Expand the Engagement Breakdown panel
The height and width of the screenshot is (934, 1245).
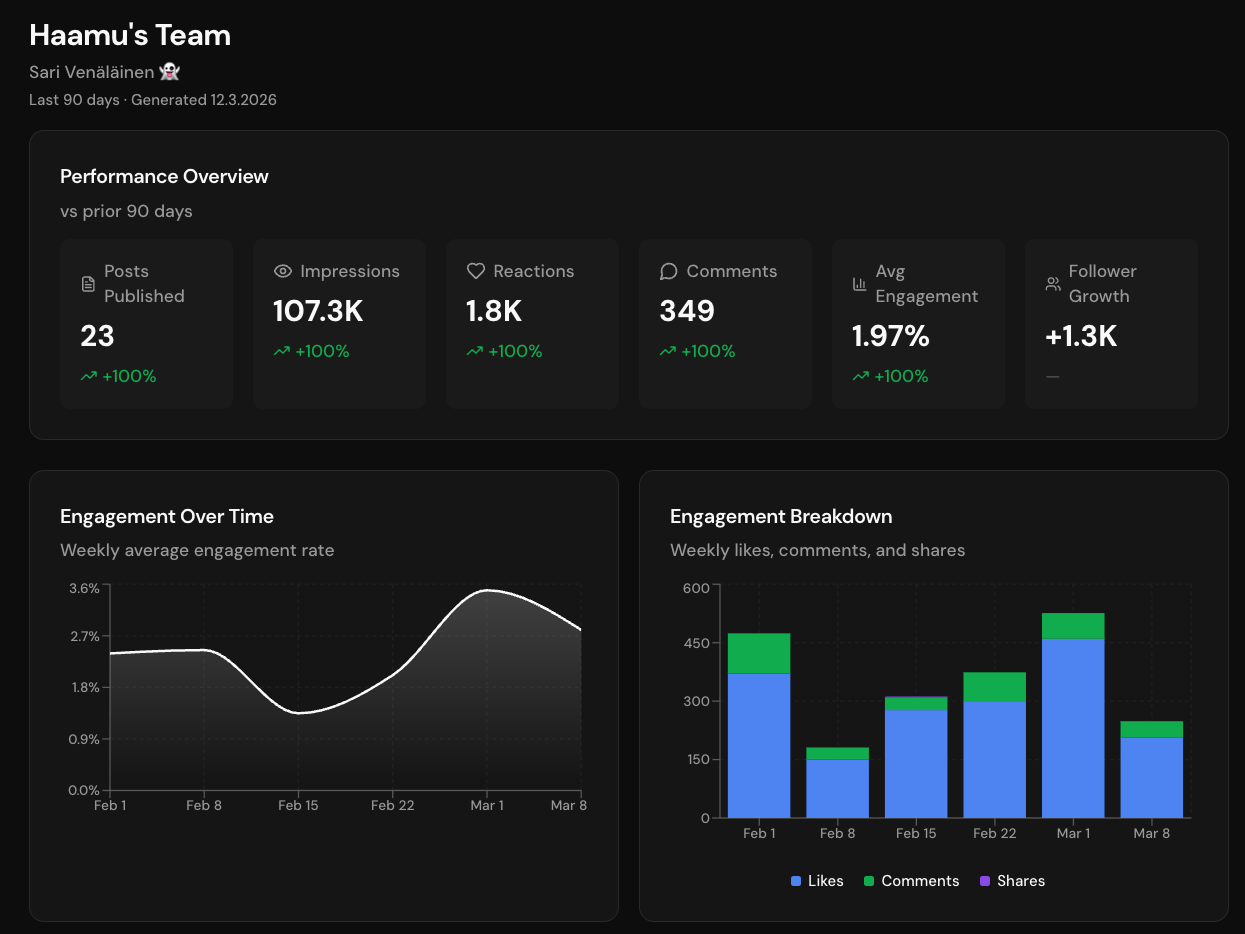[781, 516]
